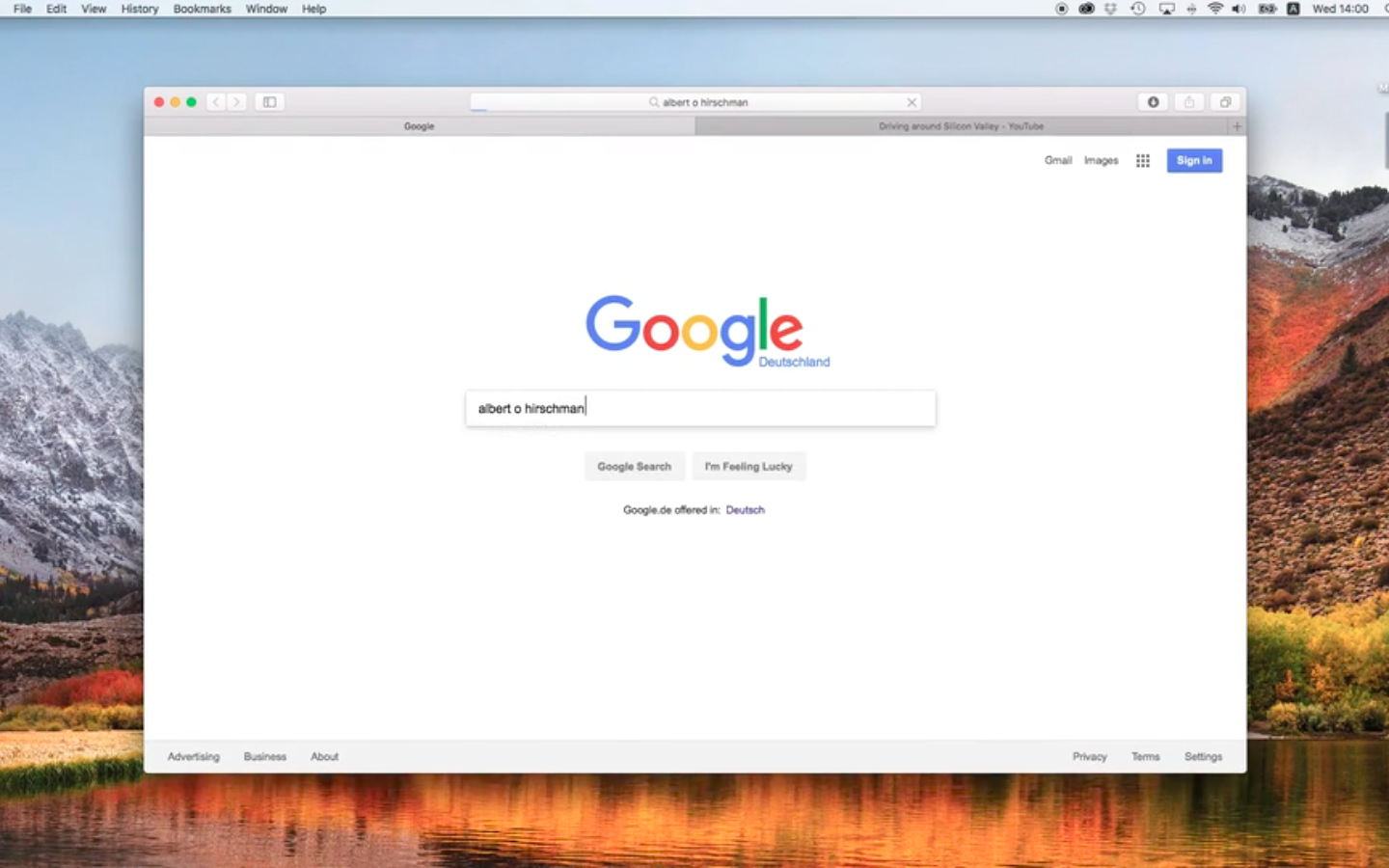Click the Share icon in Safari toolbar
Screen dimensions: 1389x868
(1189, 102)
